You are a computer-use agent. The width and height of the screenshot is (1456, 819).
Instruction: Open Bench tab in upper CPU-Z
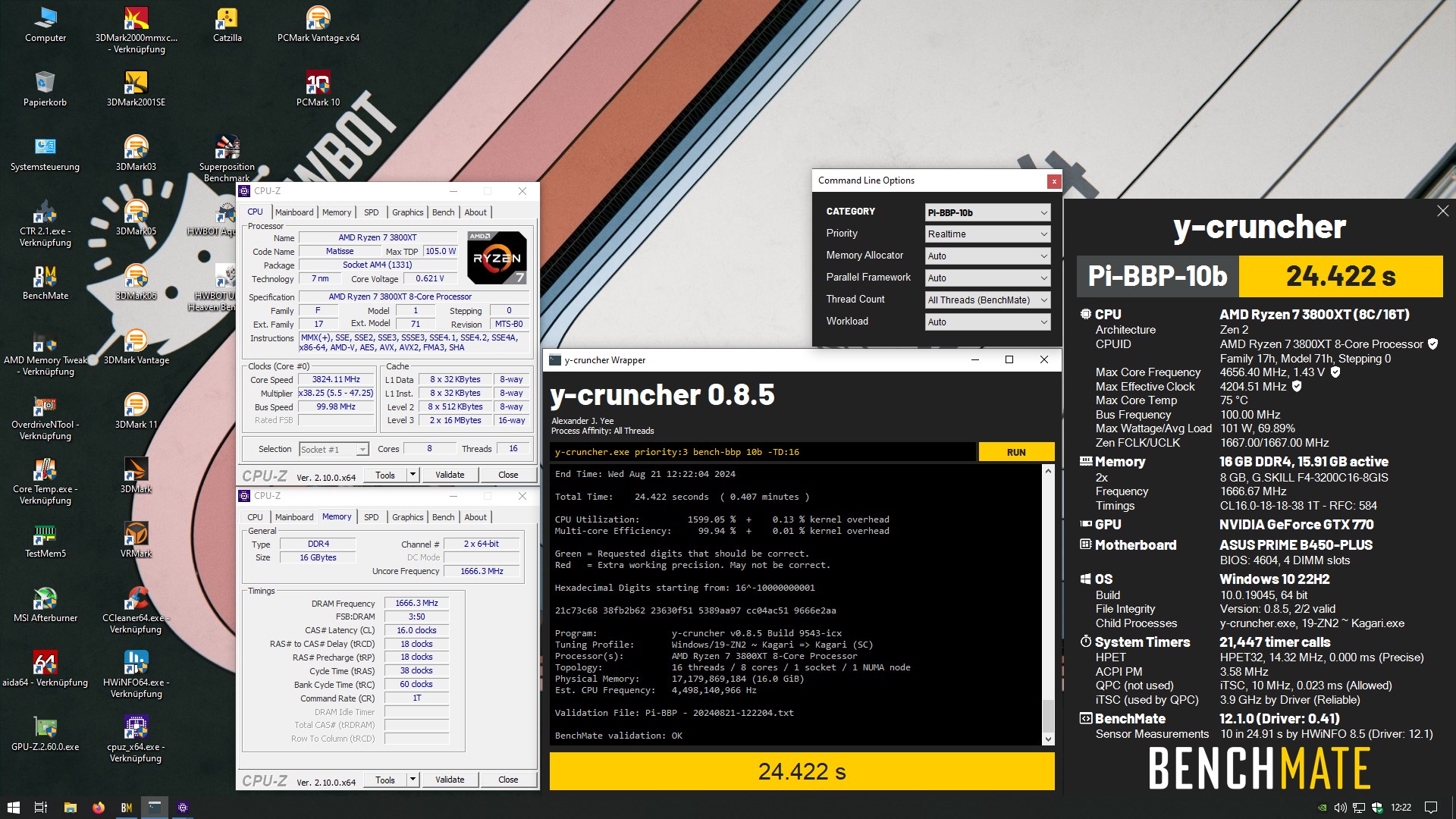[x=443, y=212]
